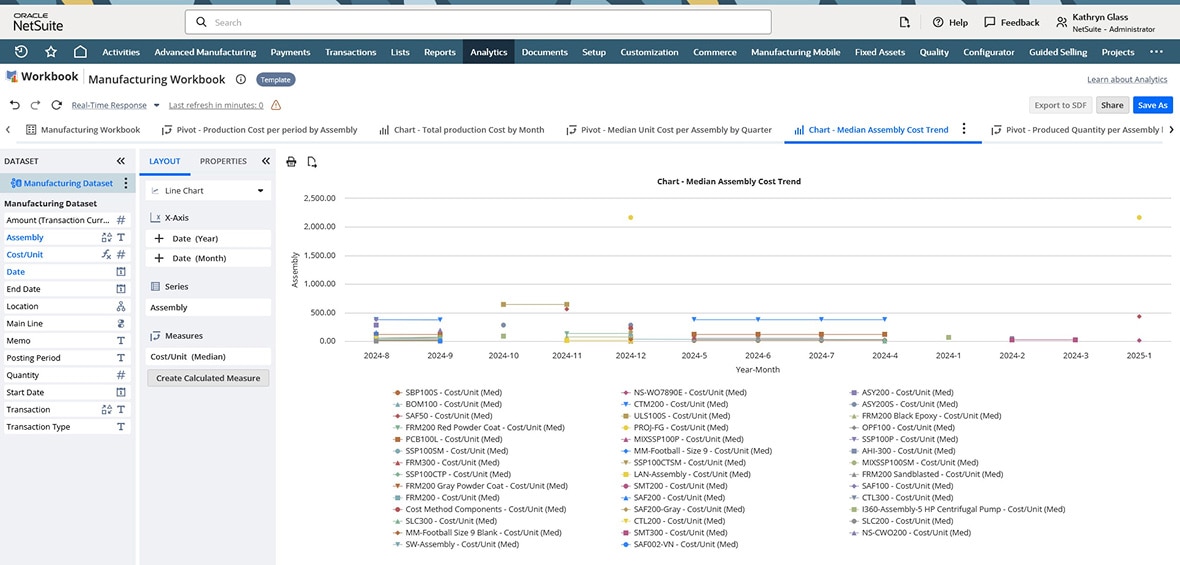Open the Recent Records history icon
The height and width of the screenshot is (565, 1180).
click(21, 52)
